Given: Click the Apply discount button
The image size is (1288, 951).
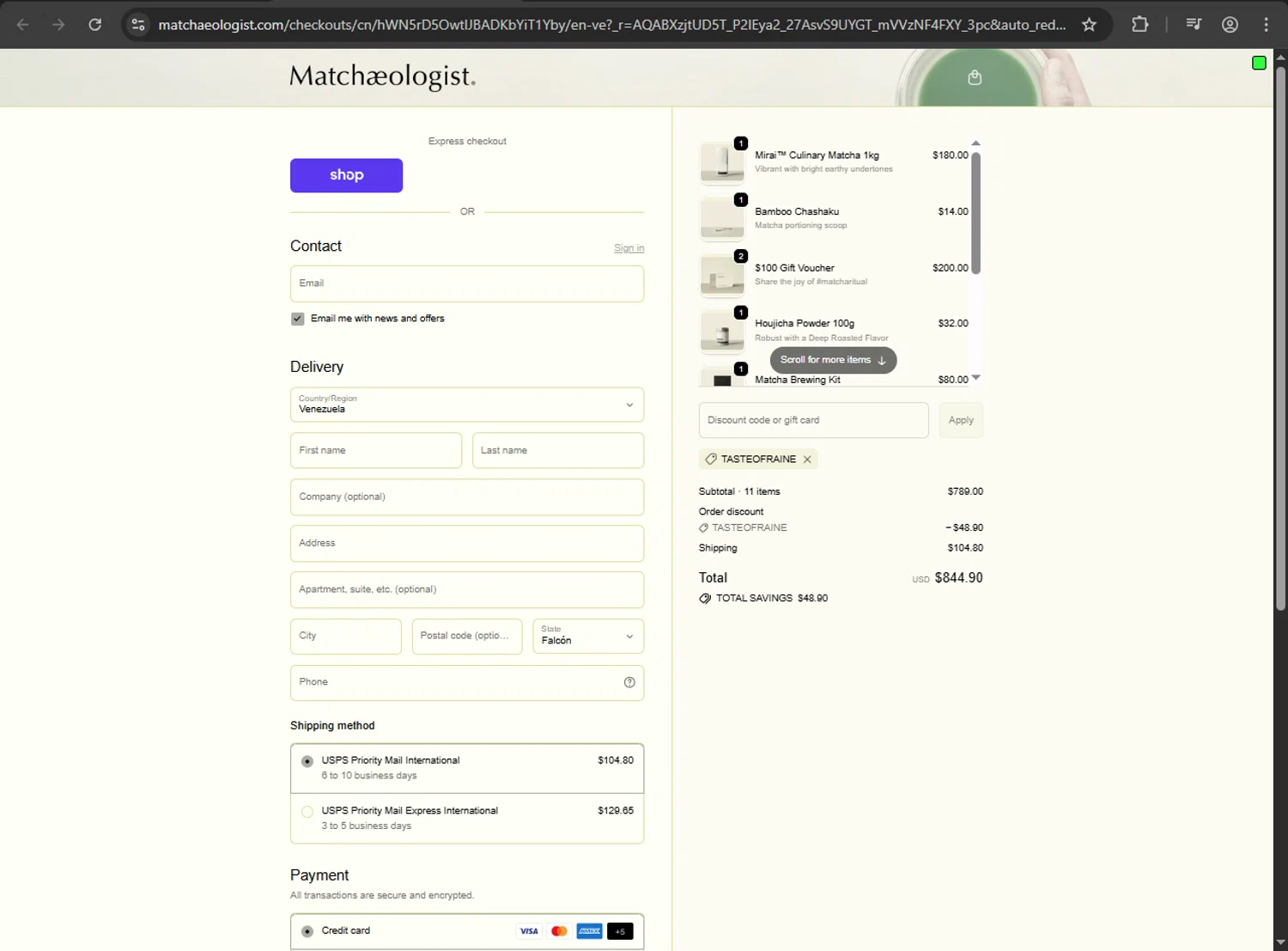Looking at the screenshot, I should [961, 420].
